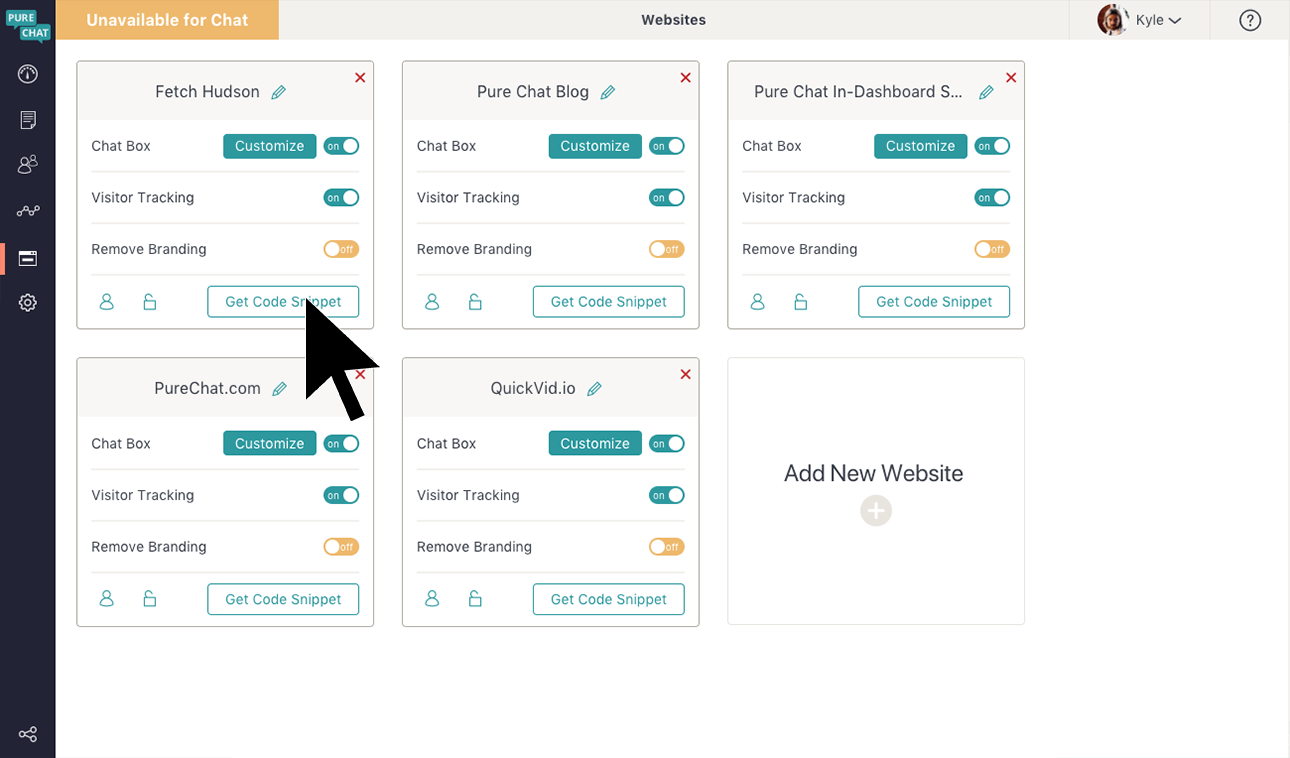Open operators person icon on QuickVid.io card
Viewport: 1290px width, 758px height.
tap(432, 599)
